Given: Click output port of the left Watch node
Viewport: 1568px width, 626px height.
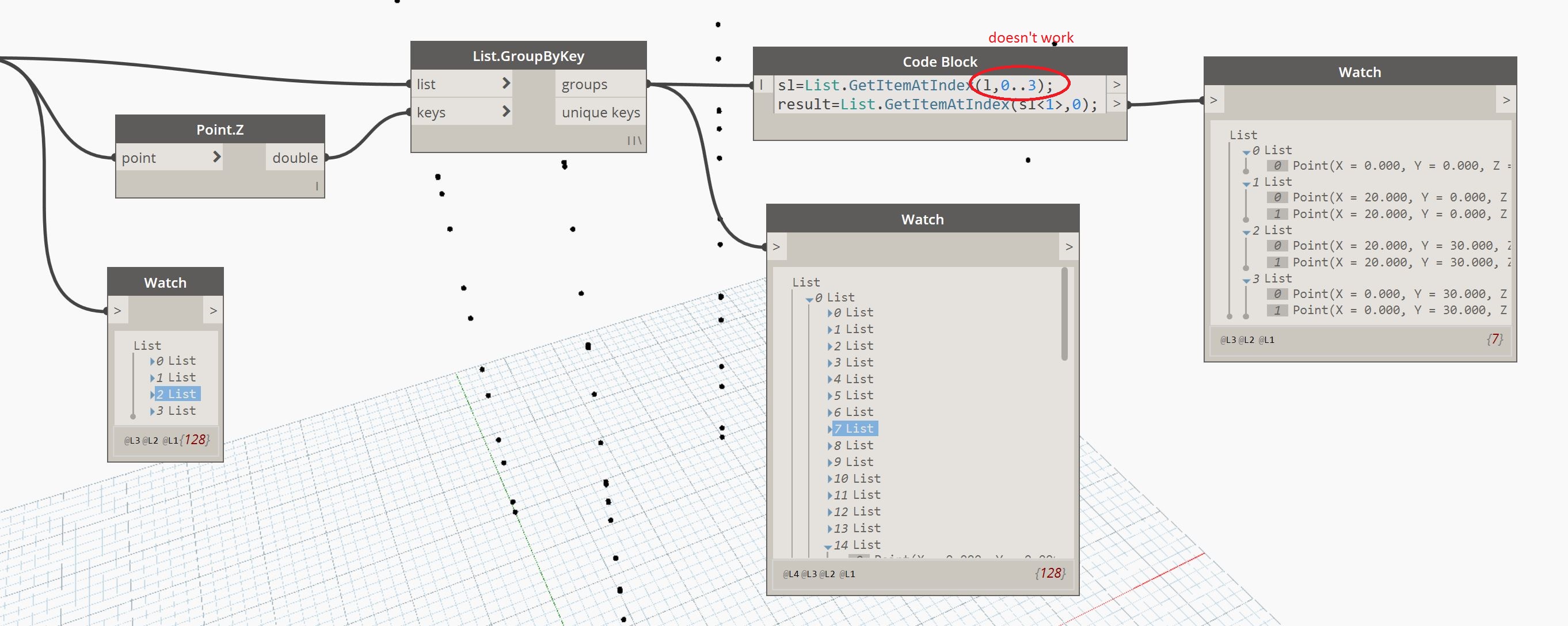Looking at the screenshot, I should (213, 311).
